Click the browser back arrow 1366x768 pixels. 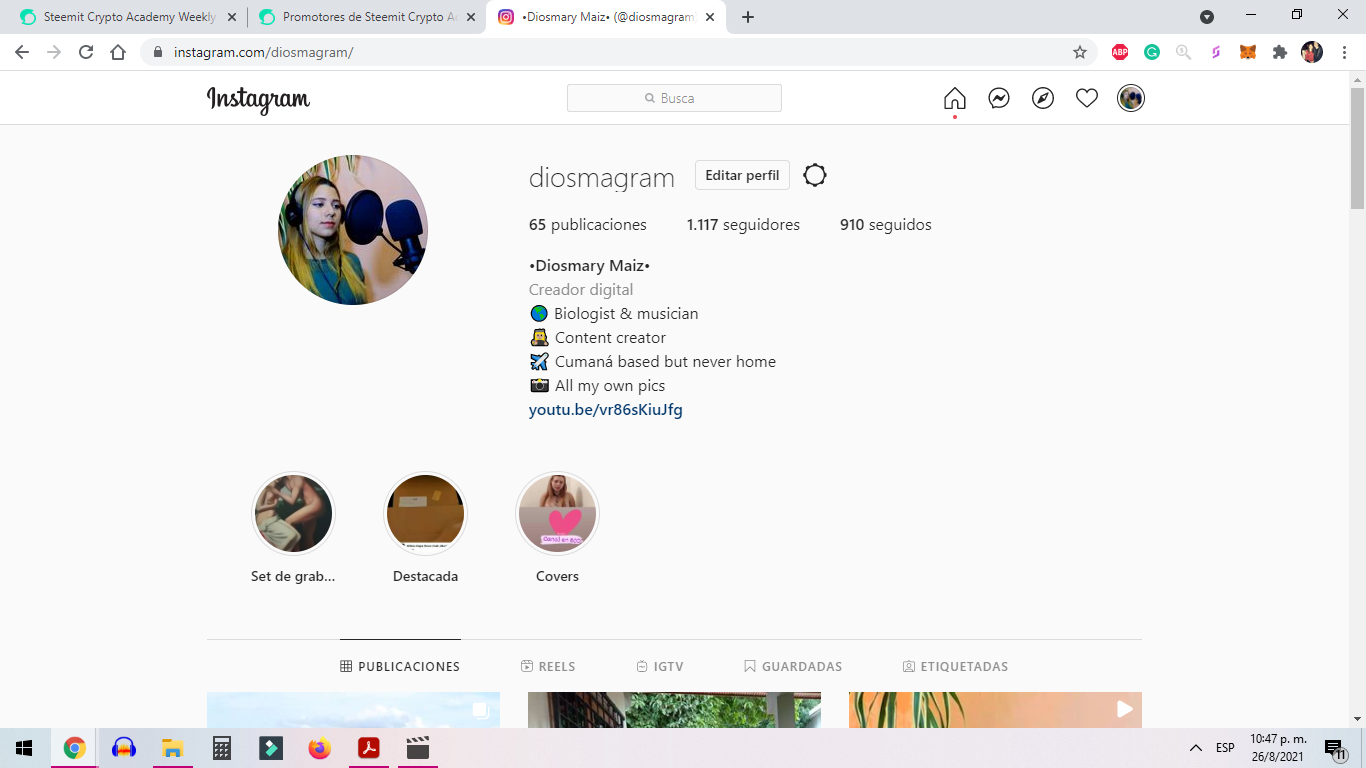[22, 52]
